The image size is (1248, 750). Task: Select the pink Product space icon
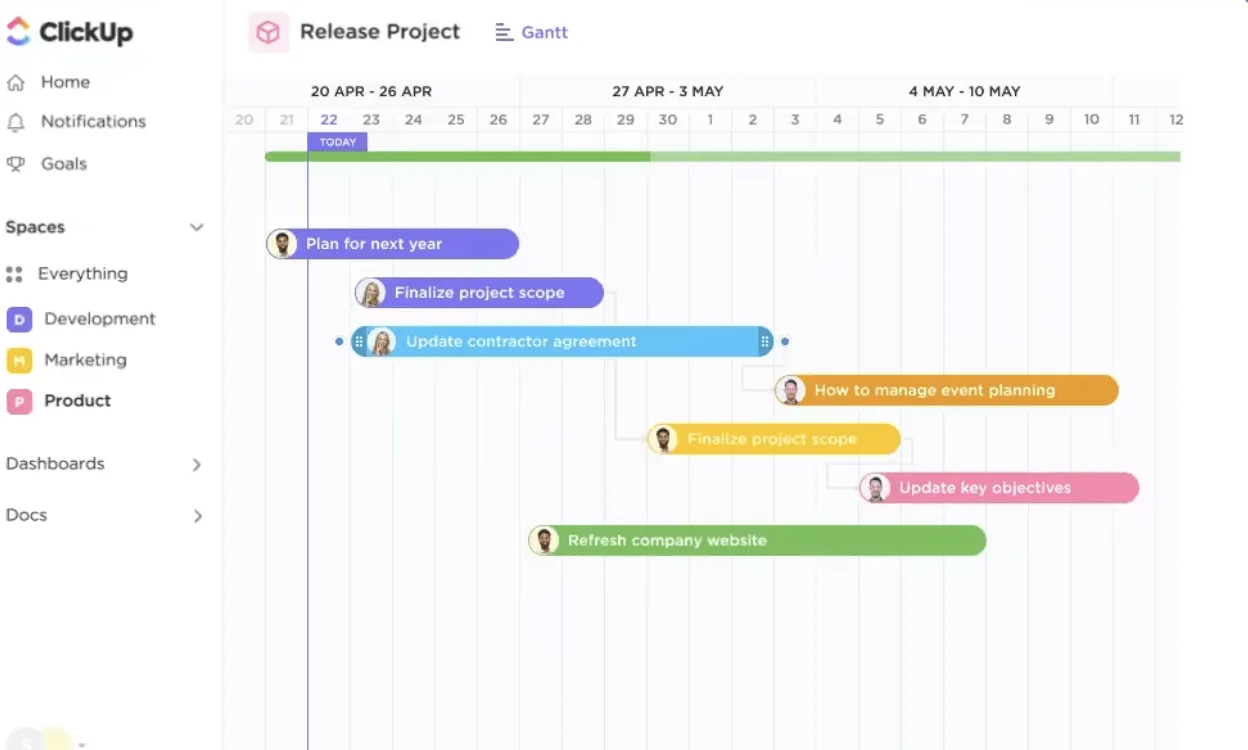pos(19,401)
